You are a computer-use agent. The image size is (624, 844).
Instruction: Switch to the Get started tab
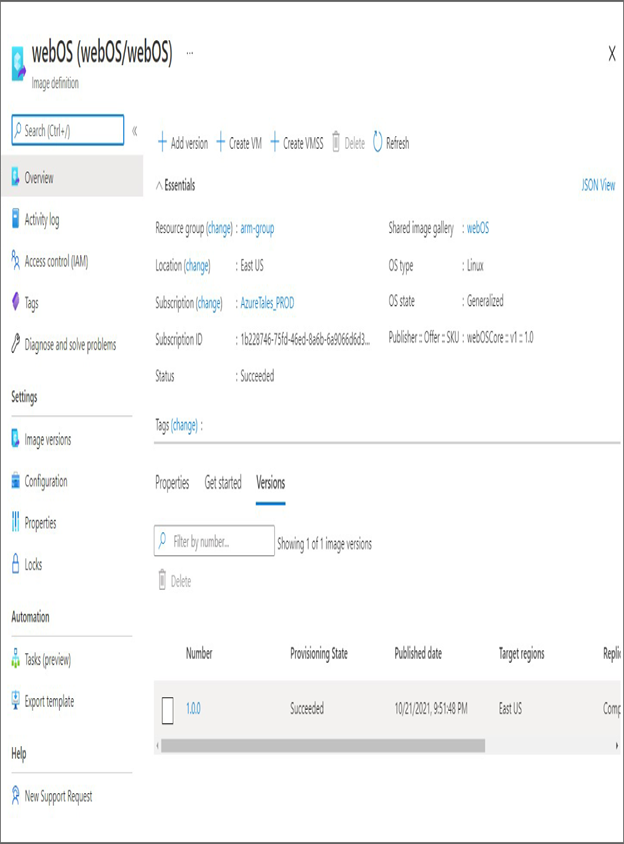point(223,483)
